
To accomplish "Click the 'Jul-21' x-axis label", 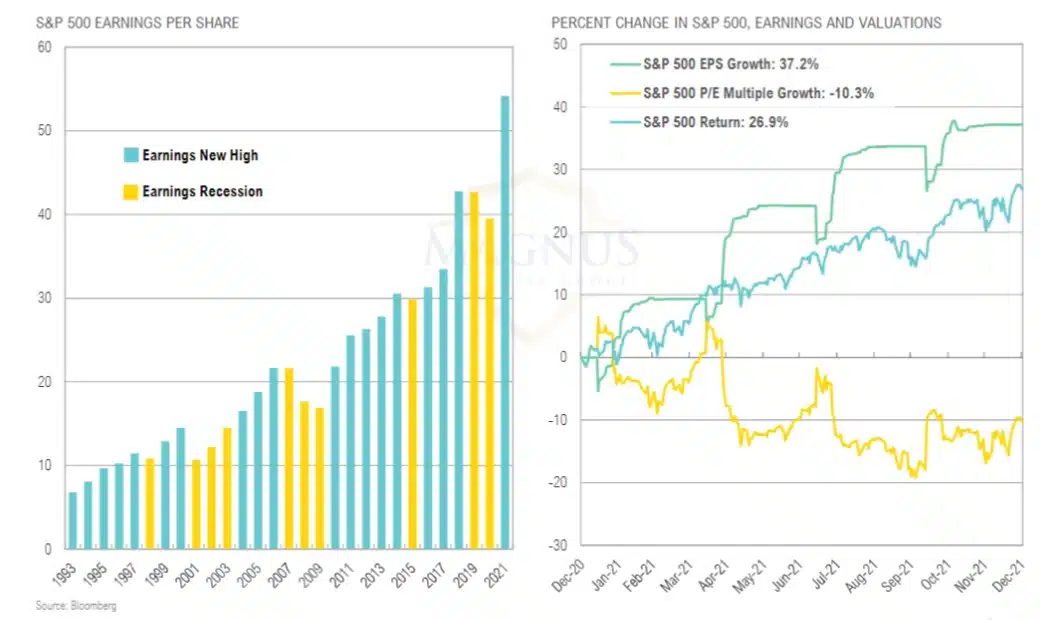I will point(824,578).
